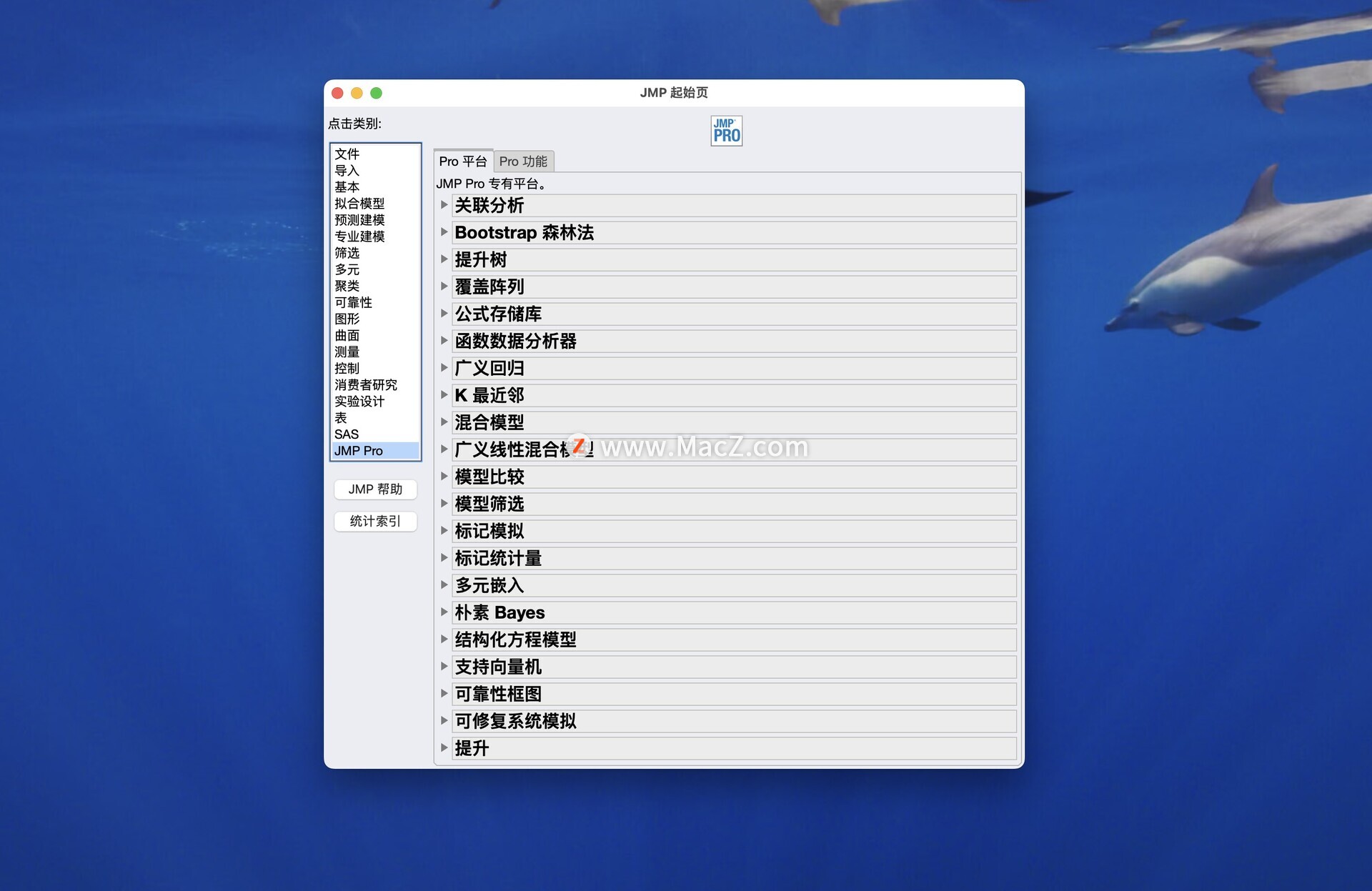Expand the 朴素 Bayes section
Viewport: 1372px width, 891px height.
444,612
